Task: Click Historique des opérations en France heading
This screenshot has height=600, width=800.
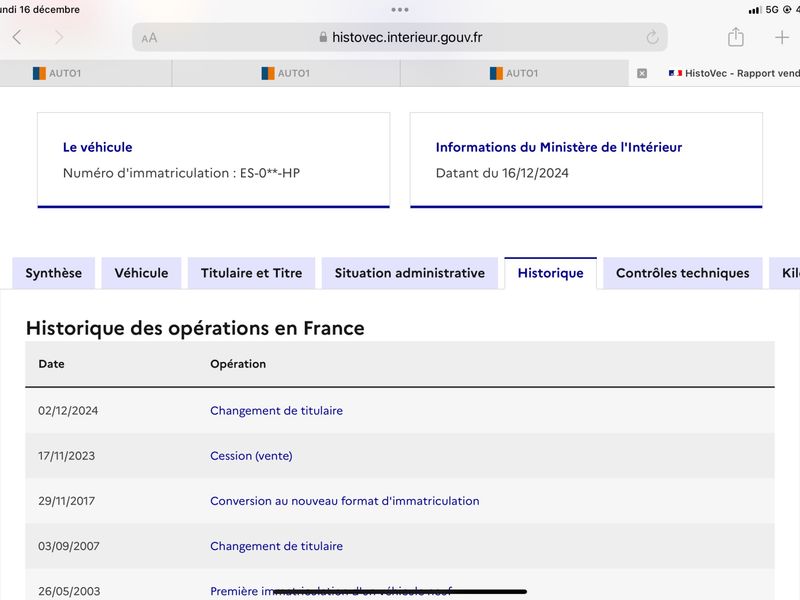Action: (195, 328)
